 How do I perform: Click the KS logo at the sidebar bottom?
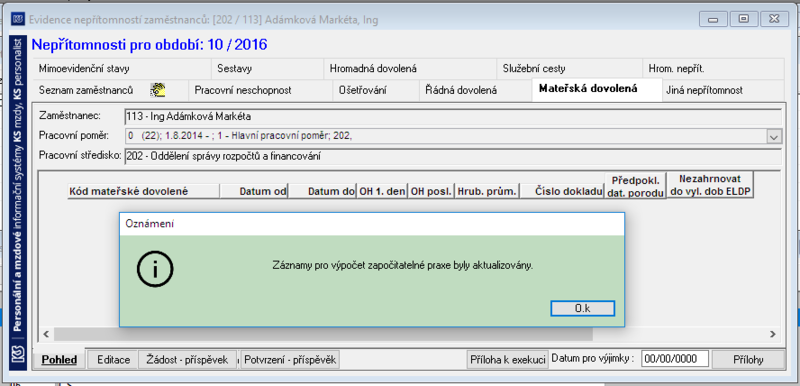18,354
